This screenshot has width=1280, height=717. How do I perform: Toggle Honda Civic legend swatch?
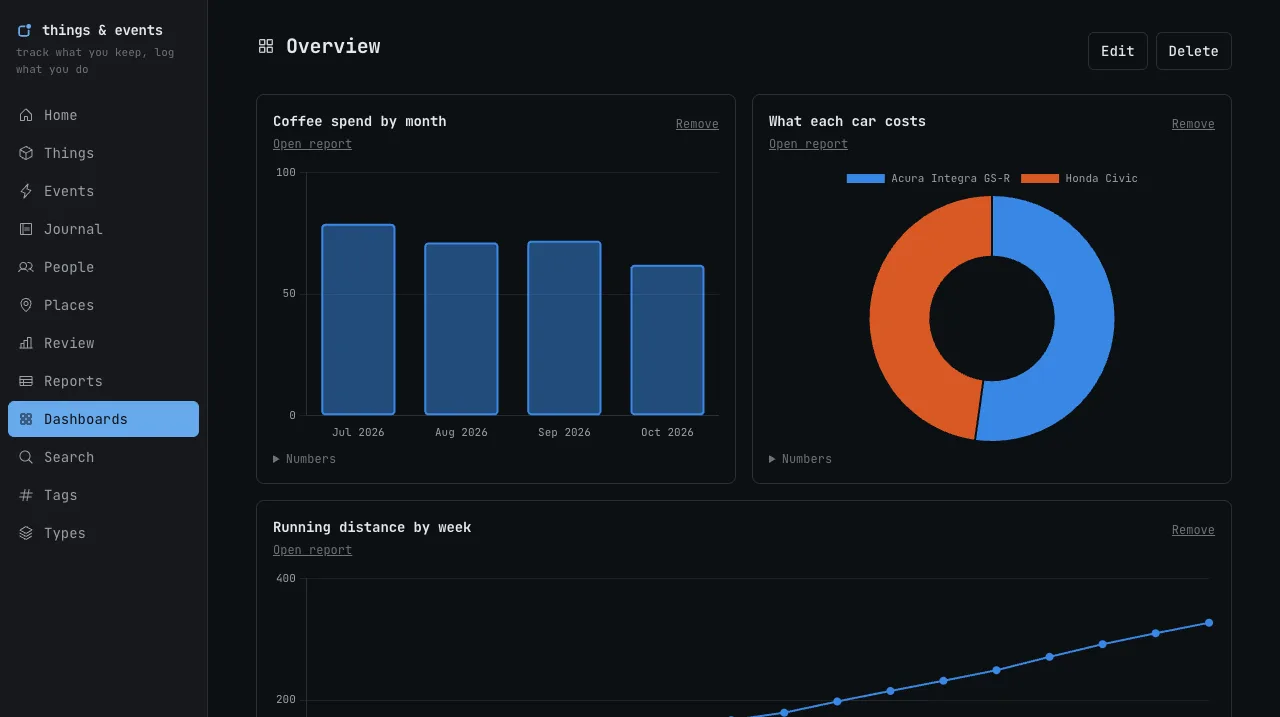tap(1040, 178)
